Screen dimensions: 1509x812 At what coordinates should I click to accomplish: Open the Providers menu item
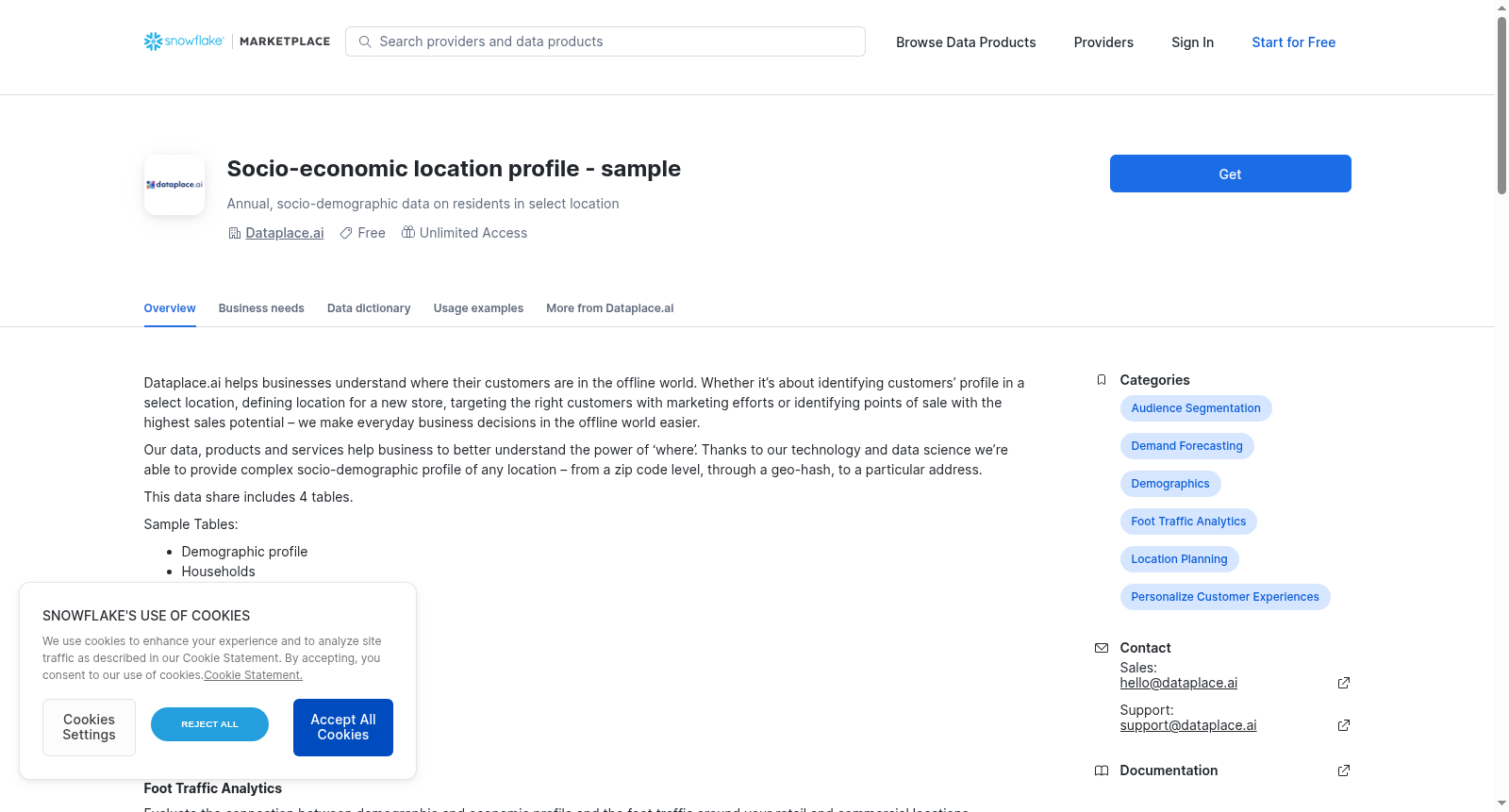1103,42
